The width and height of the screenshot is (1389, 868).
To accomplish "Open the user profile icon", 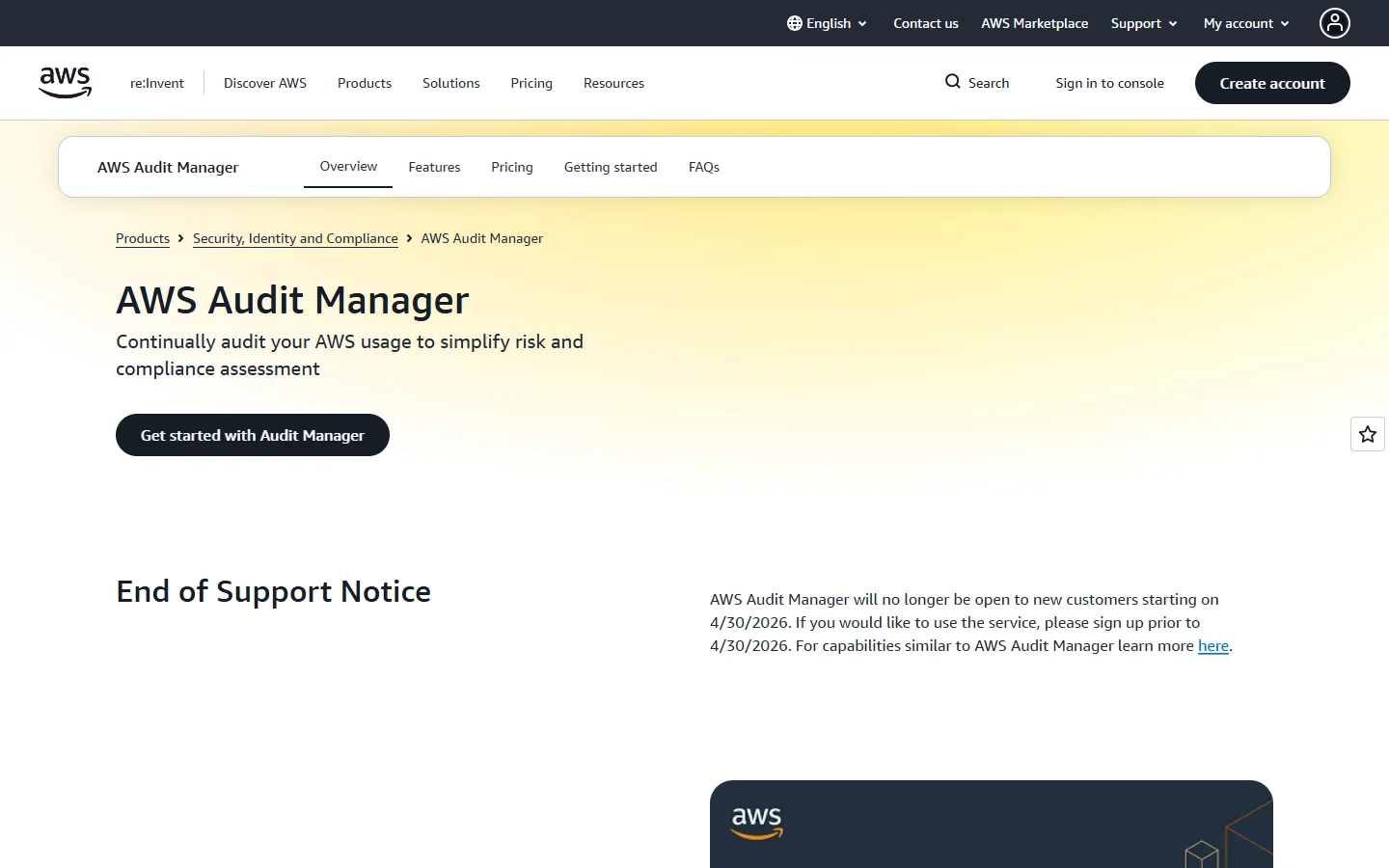I will coord(1335,23).
